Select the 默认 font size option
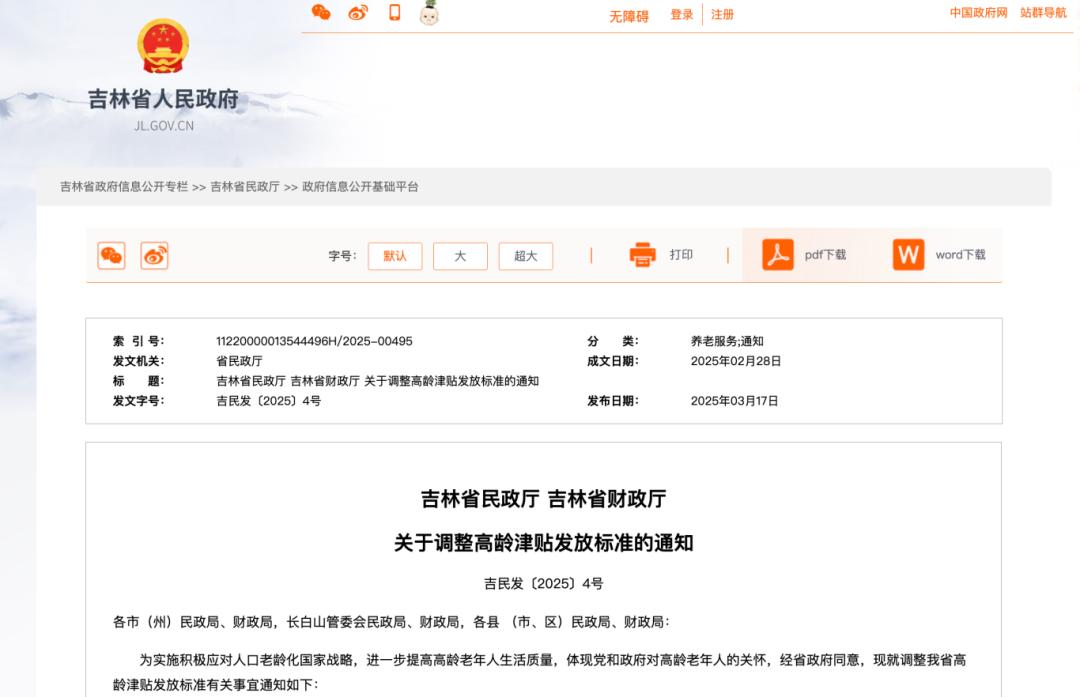This screenshot has height=697, width=1080. [x=395, y=256]
